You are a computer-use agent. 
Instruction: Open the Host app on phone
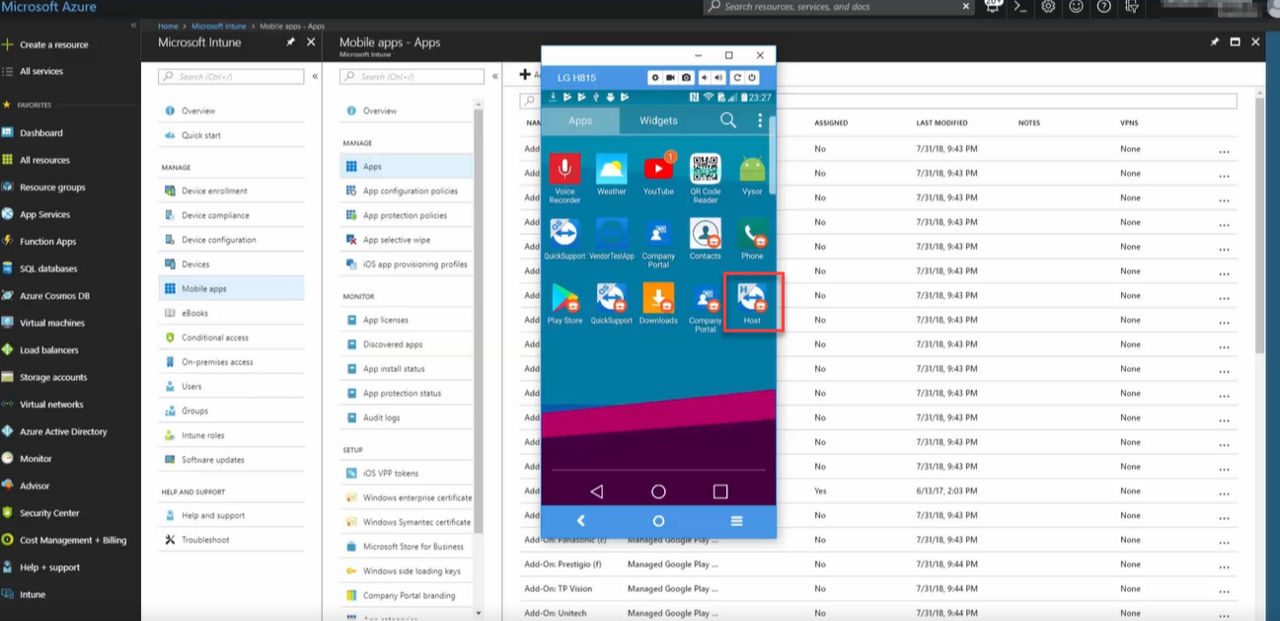[752, 303]
